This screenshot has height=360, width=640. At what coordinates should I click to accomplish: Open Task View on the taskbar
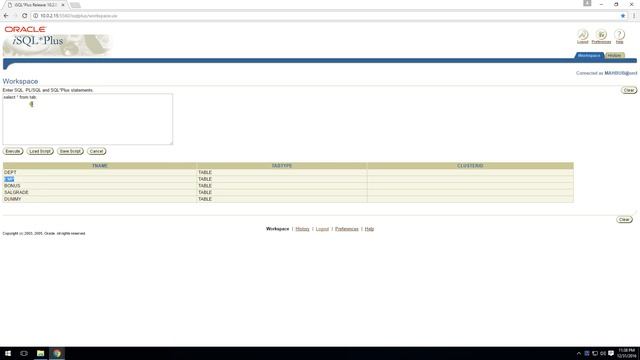24,353
